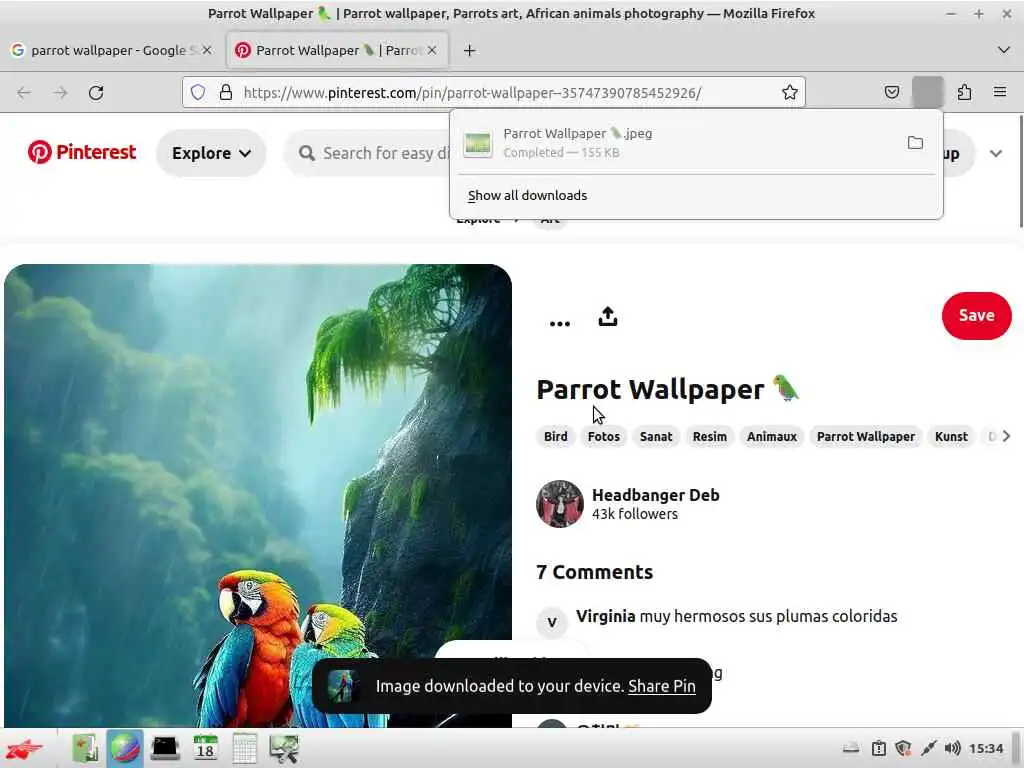Image resolution: width=1024 pixels, height=768 pixels.
Task: Select the Resim tag chip
Action: coord(710,436)
